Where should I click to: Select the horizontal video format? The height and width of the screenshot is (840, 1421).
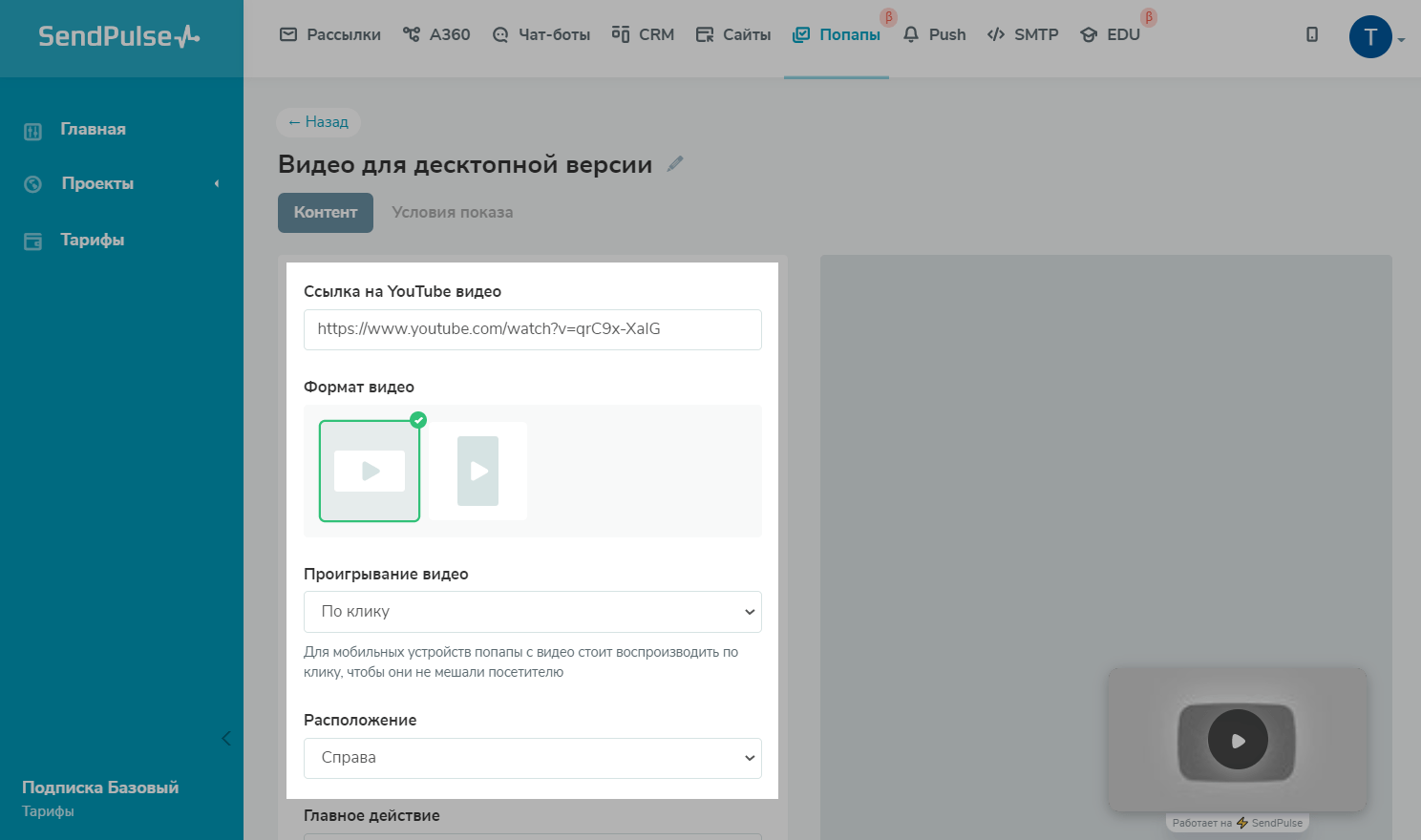coord(370,471)
